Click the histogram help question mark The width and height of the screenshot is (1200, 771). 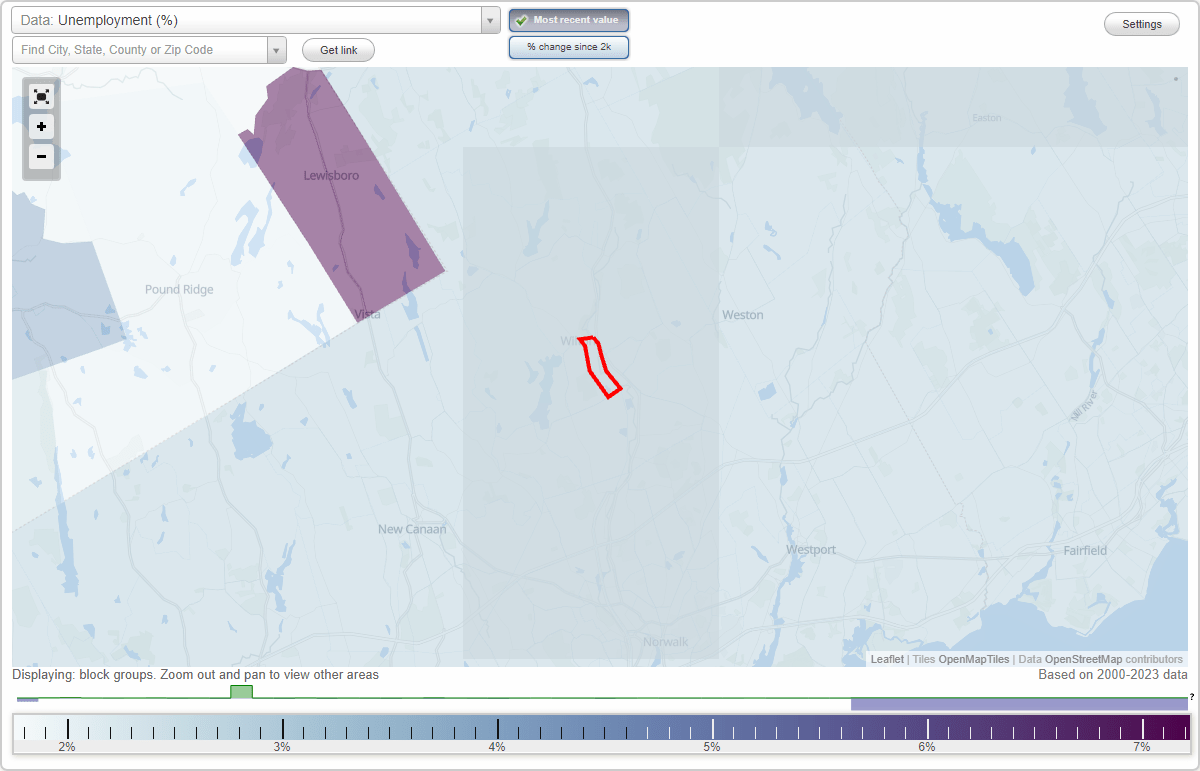(x=1192, y=696)
